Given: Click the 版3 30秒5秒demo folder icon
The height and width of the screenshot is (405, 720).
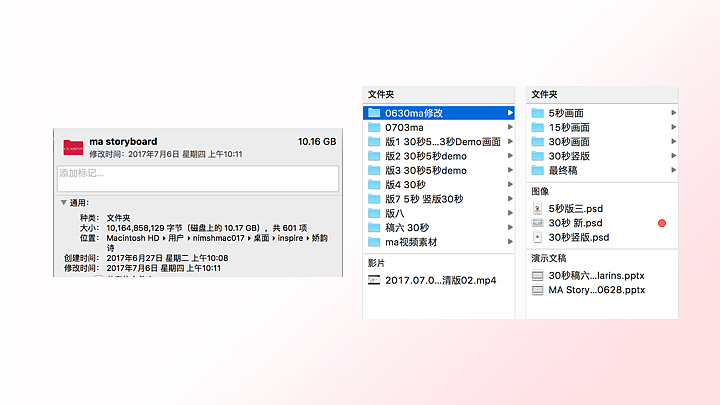Looking at the screenshot, I should click(x=374, y=170).
